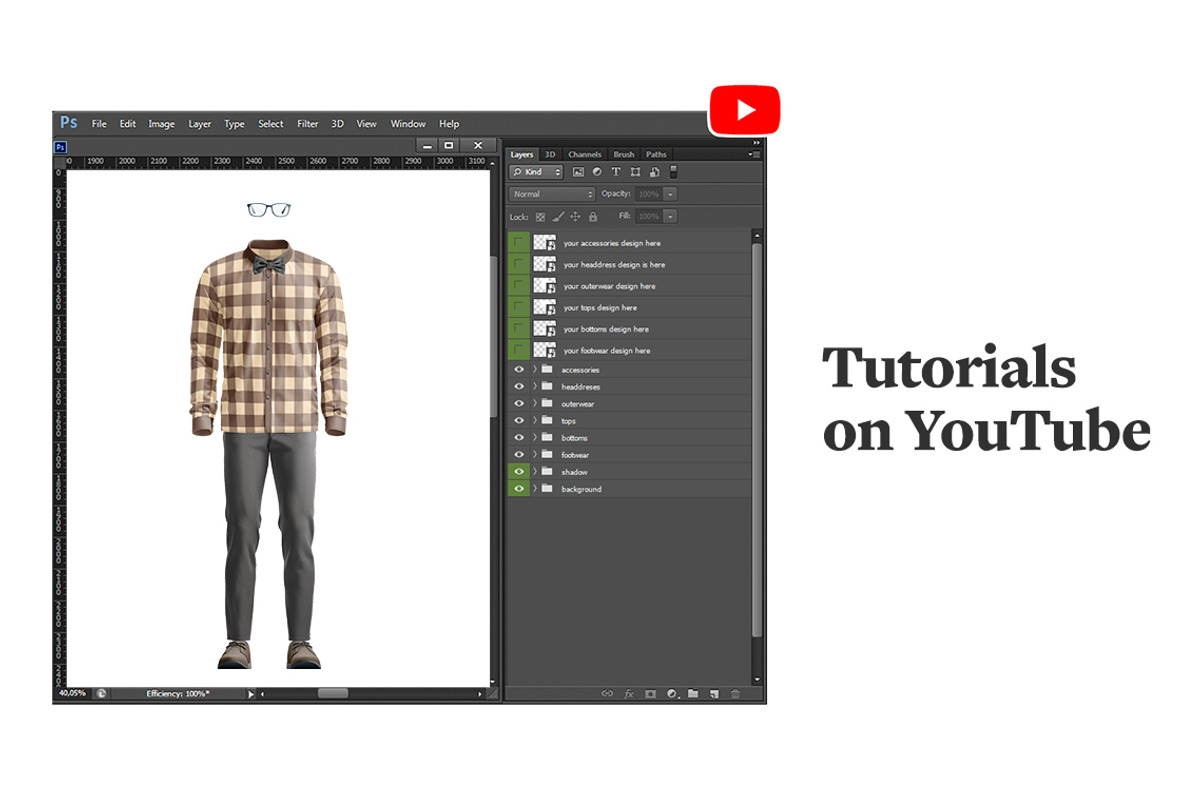The height and width of the screenshot is (800, 1200).
Task: Open the File menu
Action: coord(99,124)
